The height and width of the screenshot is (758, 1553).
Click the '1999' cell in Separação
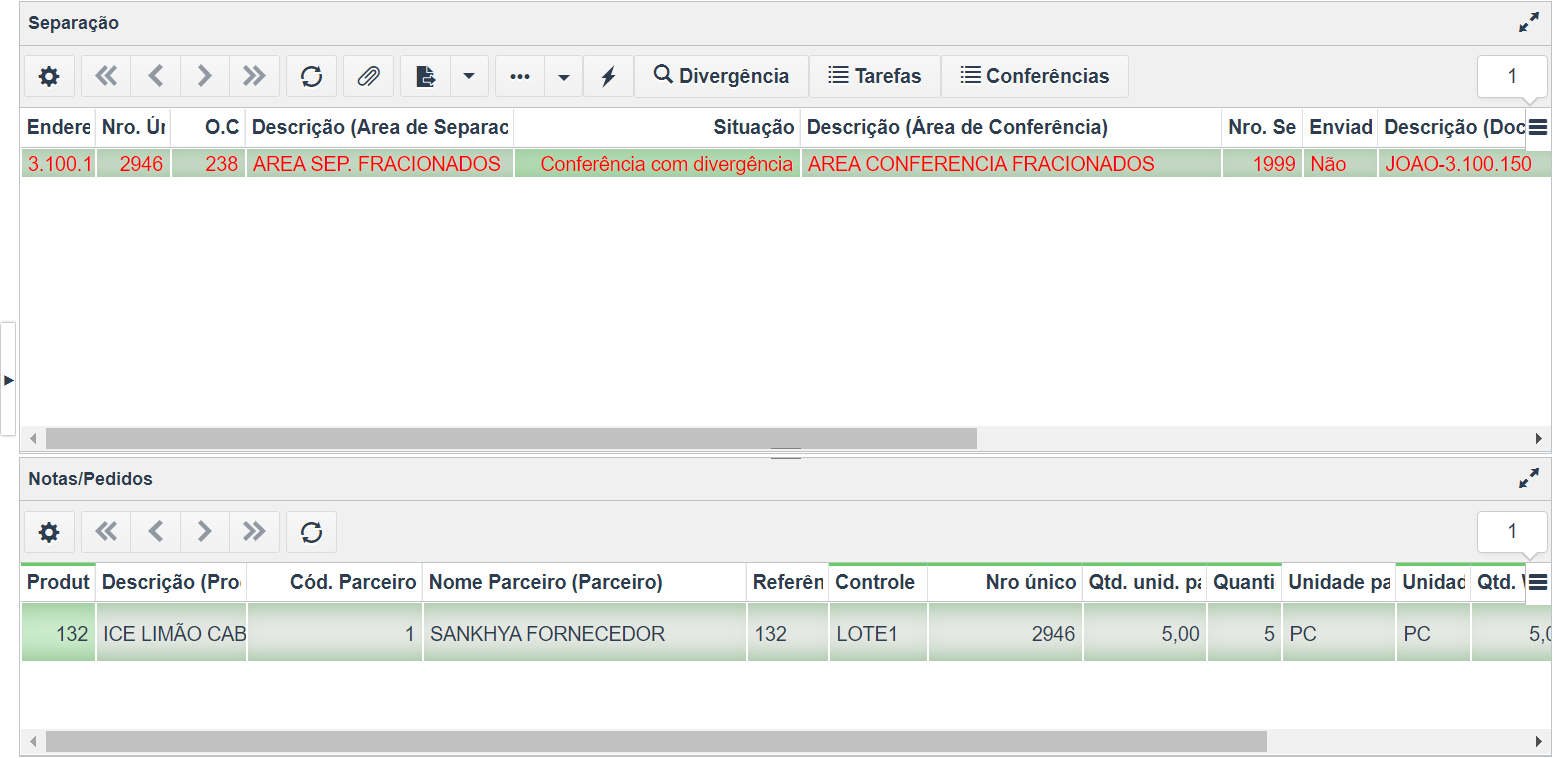pos(1262,164)
